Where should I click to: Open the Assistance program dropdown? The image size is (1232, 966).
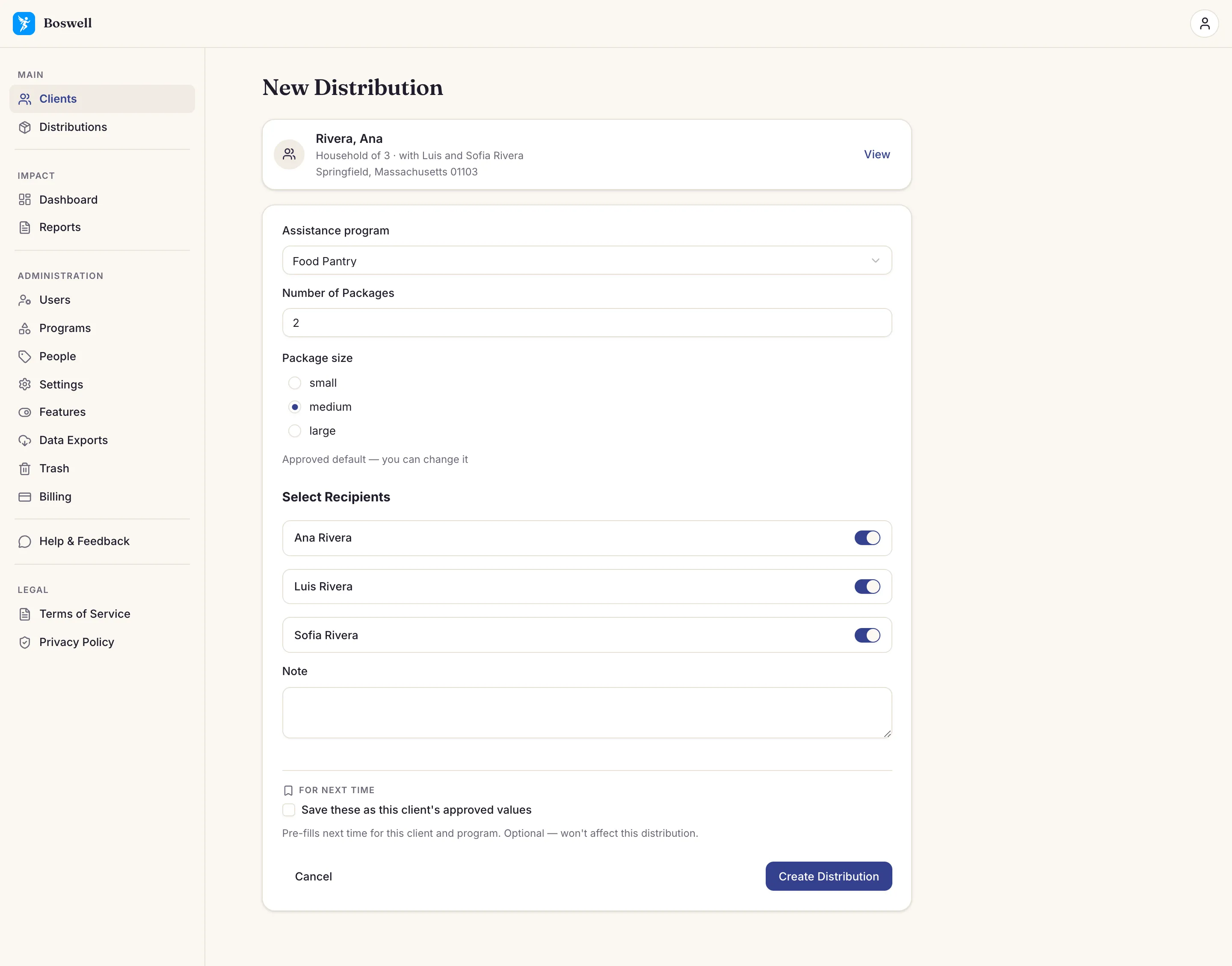[587, 261]
